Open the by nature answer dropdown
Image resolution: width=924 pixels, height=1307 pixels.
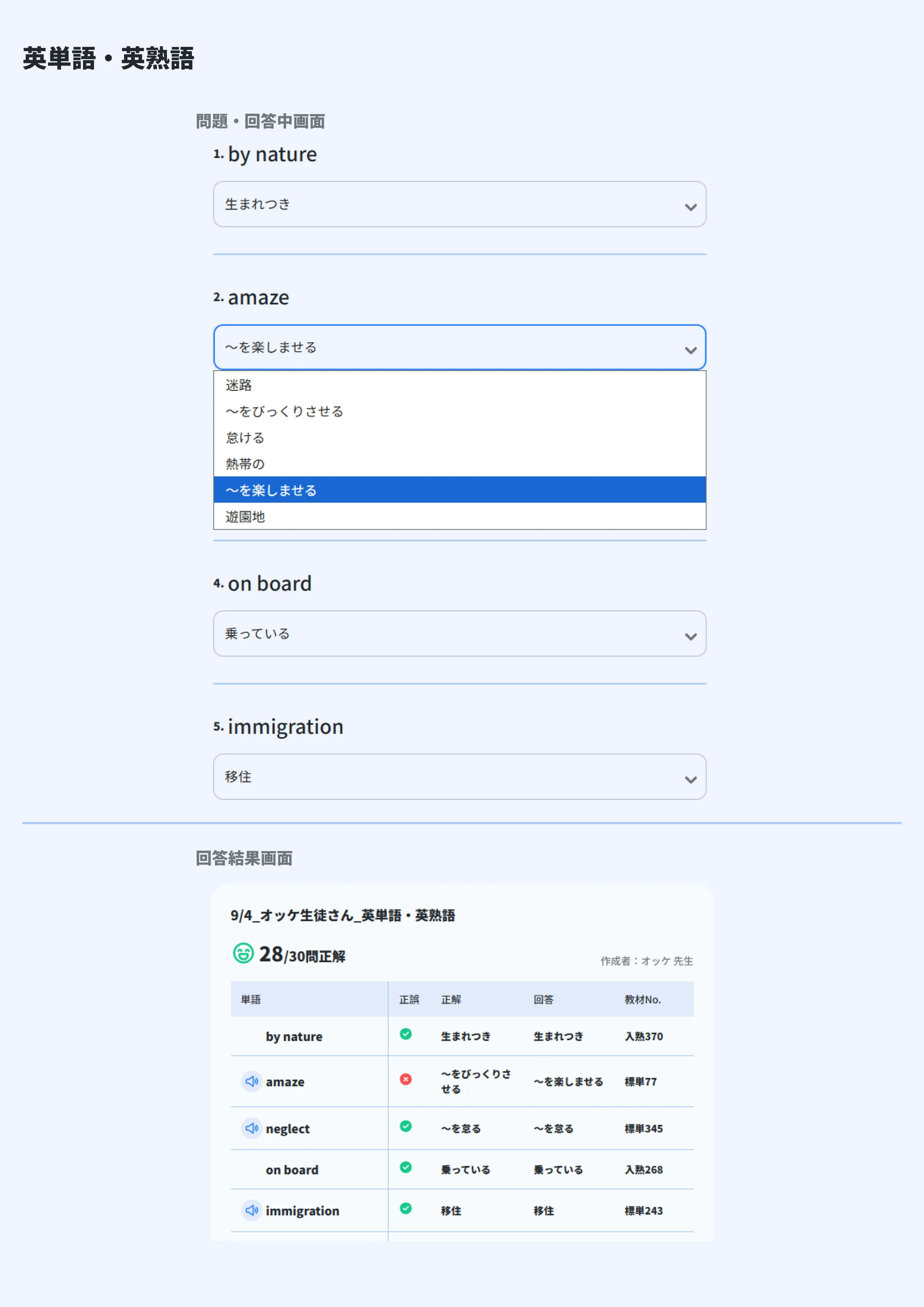click(x=459, y=205)
